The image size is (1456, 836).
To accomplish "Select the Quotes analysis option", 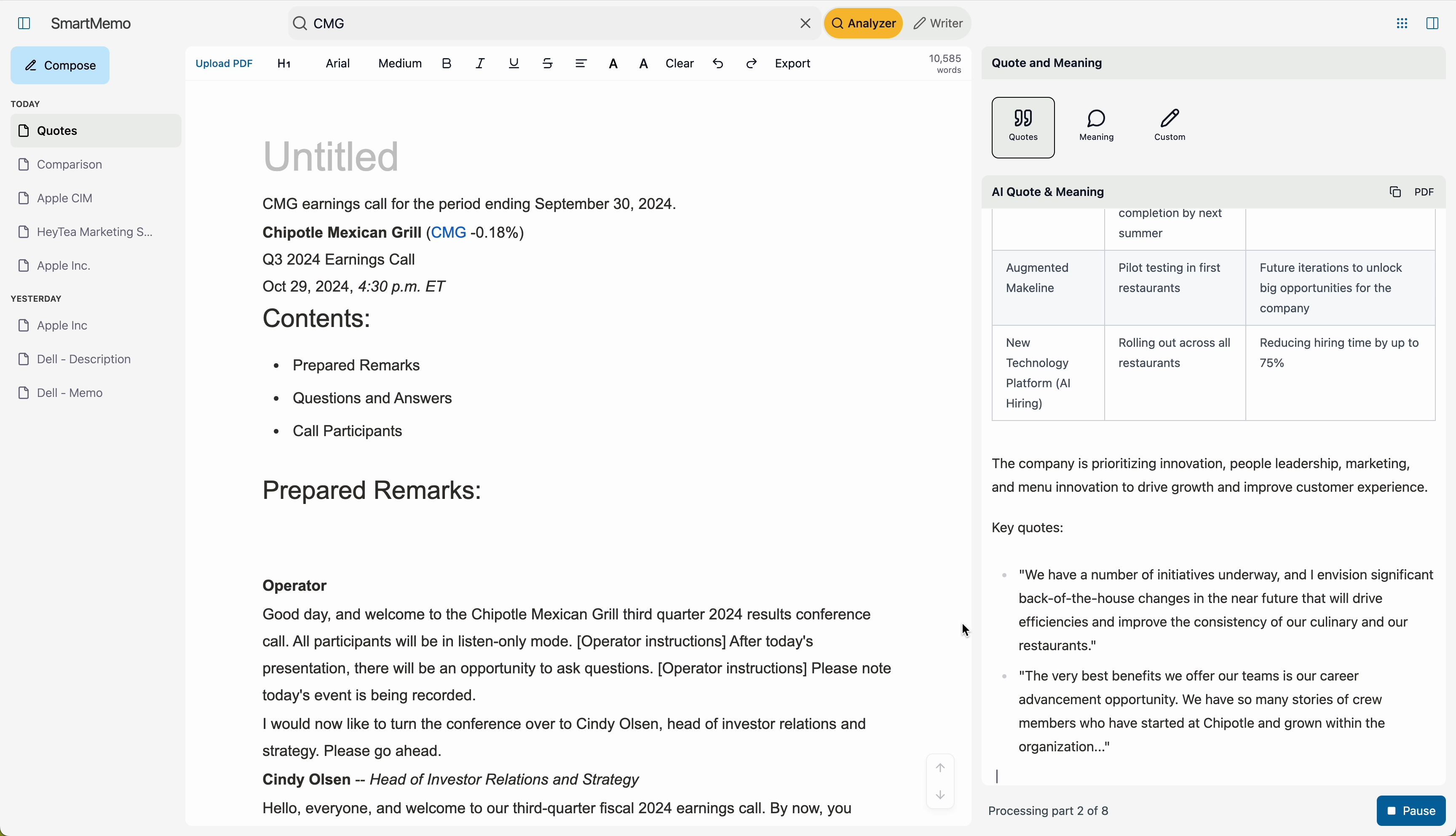I will [x=1023, y=127].
